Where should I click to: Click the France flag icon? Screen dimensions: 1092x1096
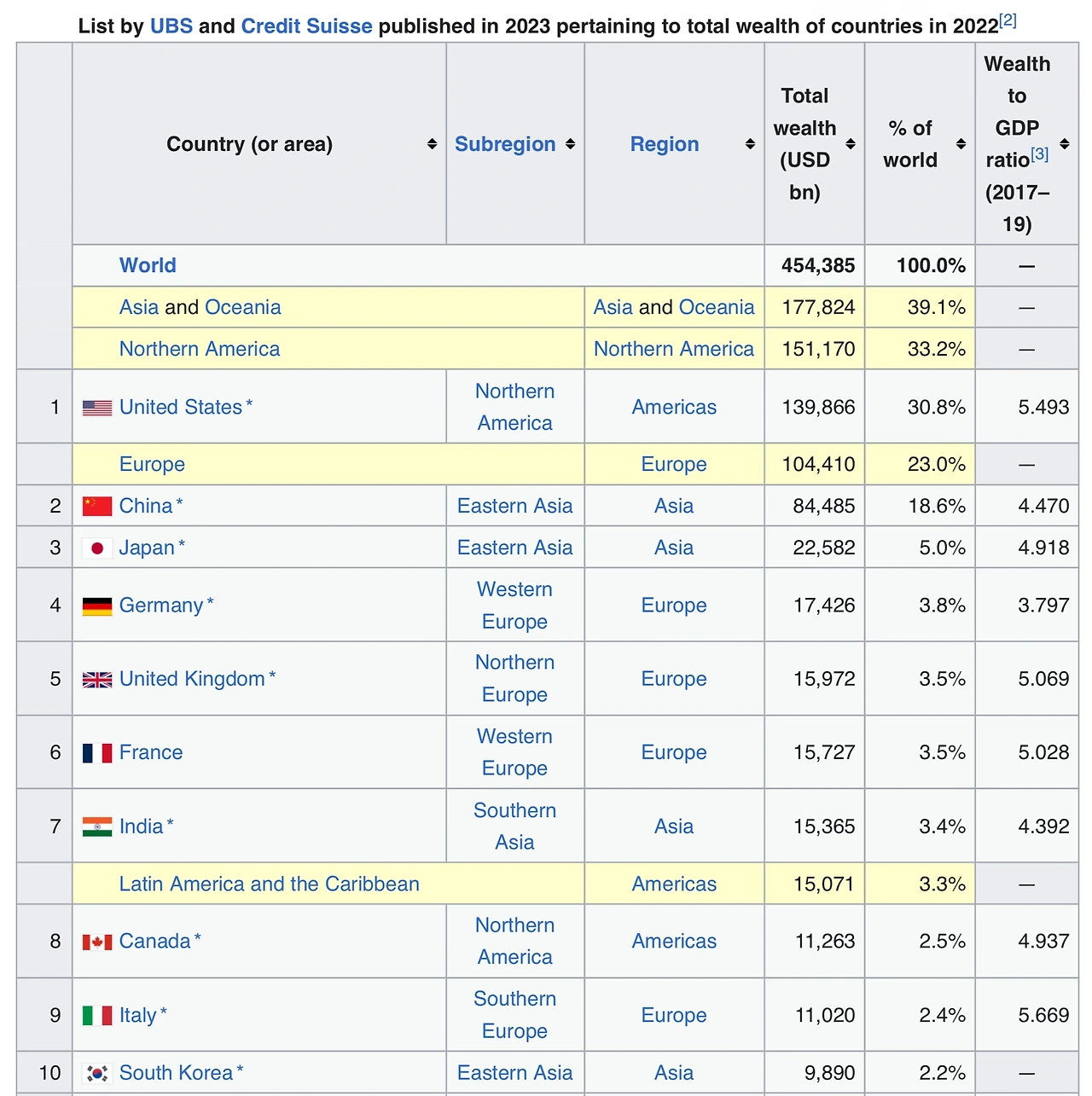[x=97, y=753]
